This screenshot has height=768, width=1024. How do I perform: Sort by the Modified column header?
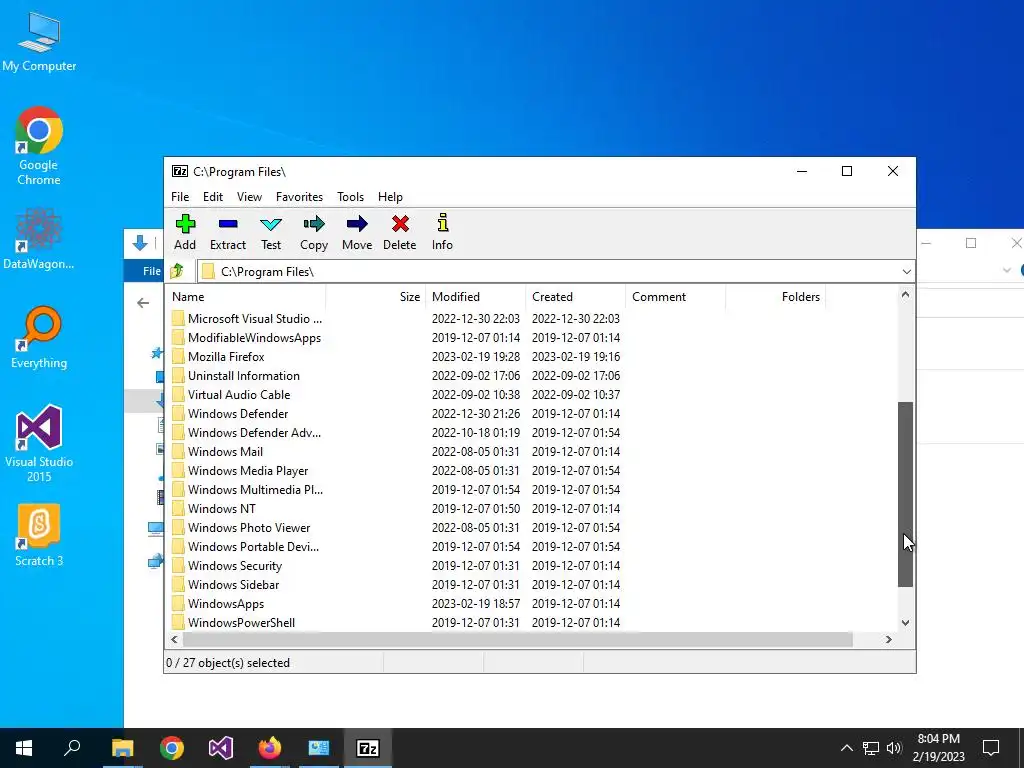pos(475,296)
